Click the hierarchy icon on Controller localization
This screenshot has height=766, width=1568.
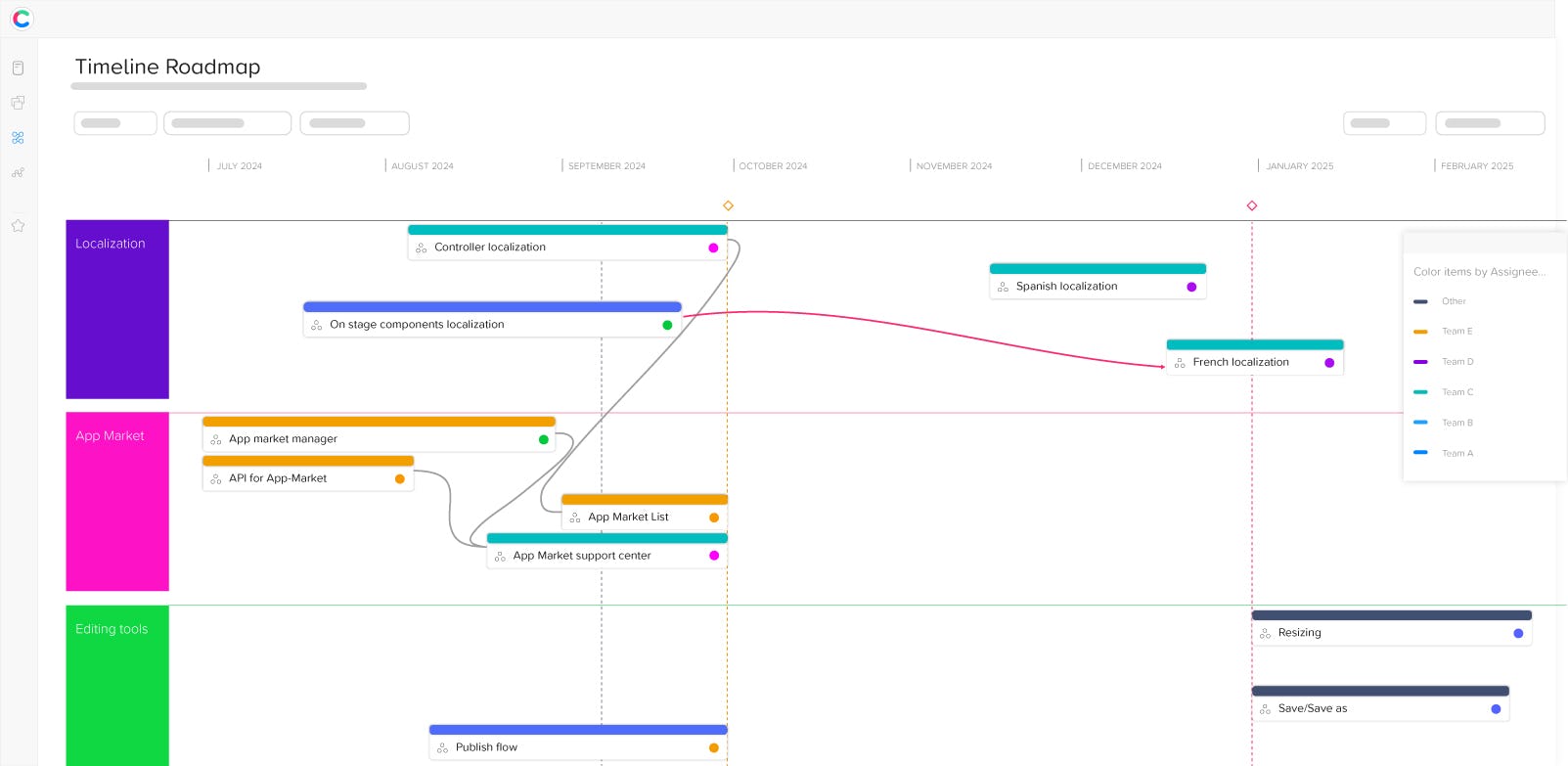[422, 248]
